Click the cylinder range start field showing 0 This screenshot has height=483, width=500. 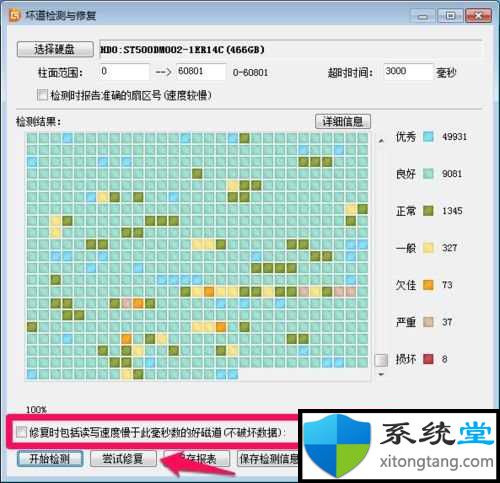click(x=124, y=71)
